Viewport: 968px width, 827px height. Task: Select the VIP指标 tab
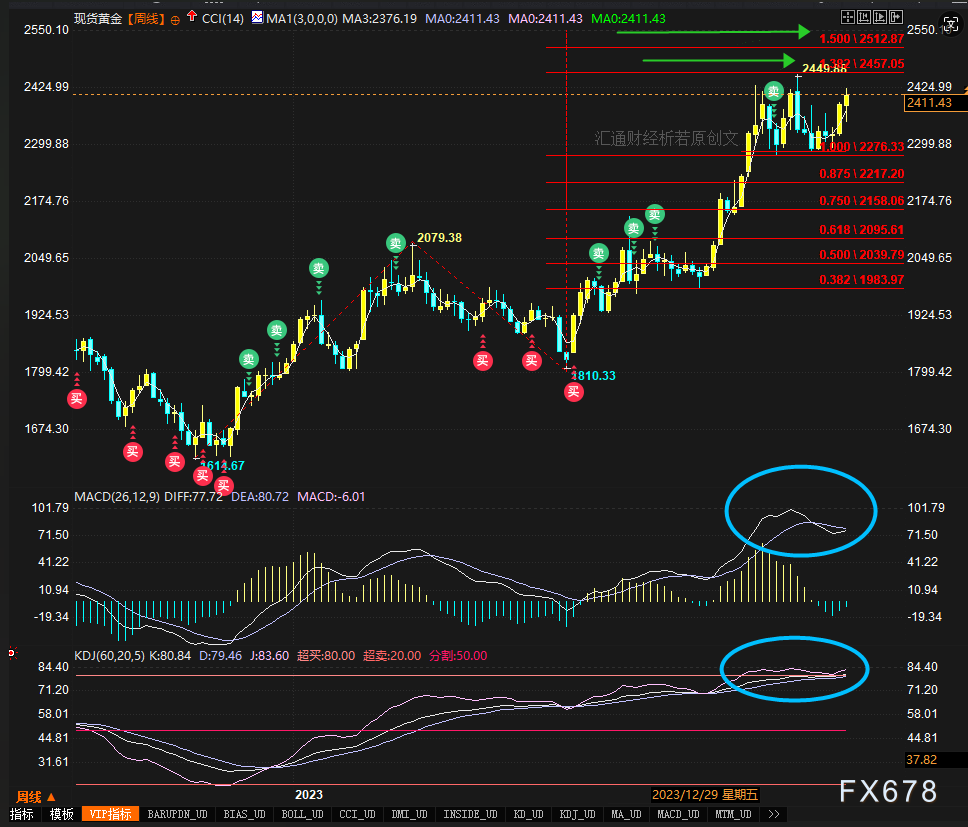pos(109,814)
